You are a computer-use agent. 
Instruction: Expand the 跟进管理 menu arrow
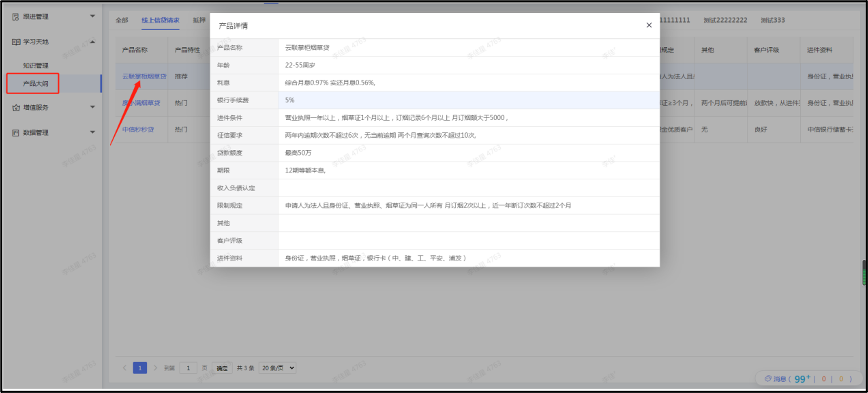[92, 16]
